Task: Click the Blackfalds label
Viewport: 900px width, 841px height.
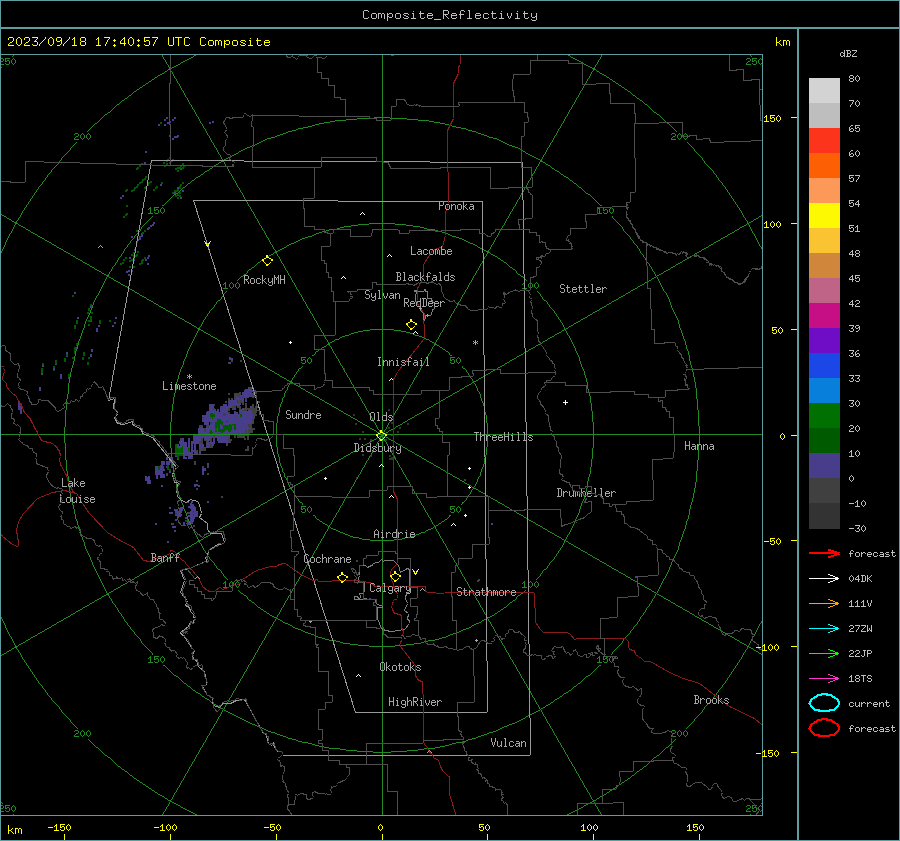Action: coord(425,277)
